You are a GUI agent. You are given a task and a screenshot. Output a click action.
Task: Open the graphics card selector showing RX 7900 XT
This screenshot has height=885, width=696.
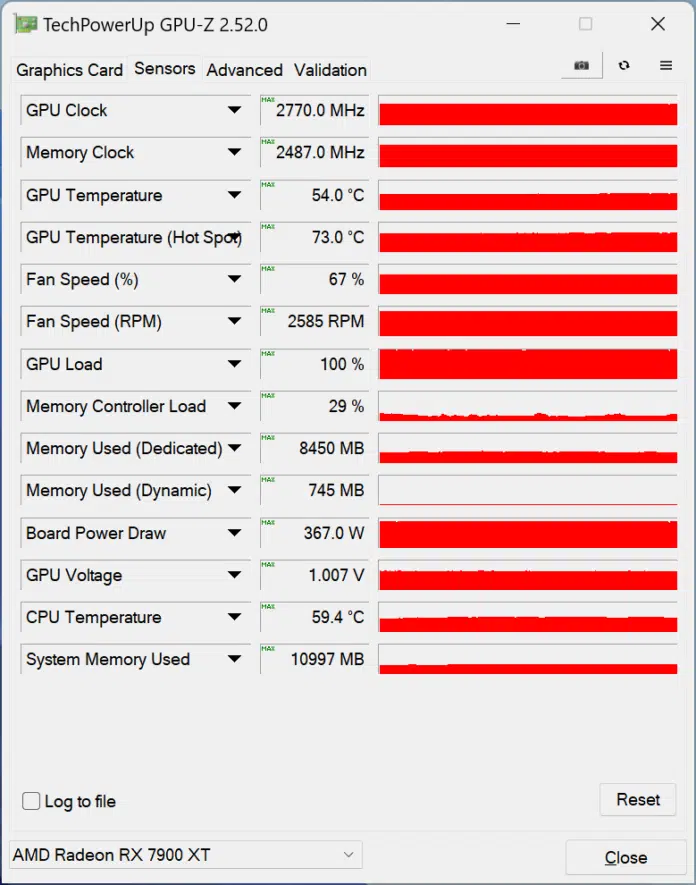pos(185,854)
